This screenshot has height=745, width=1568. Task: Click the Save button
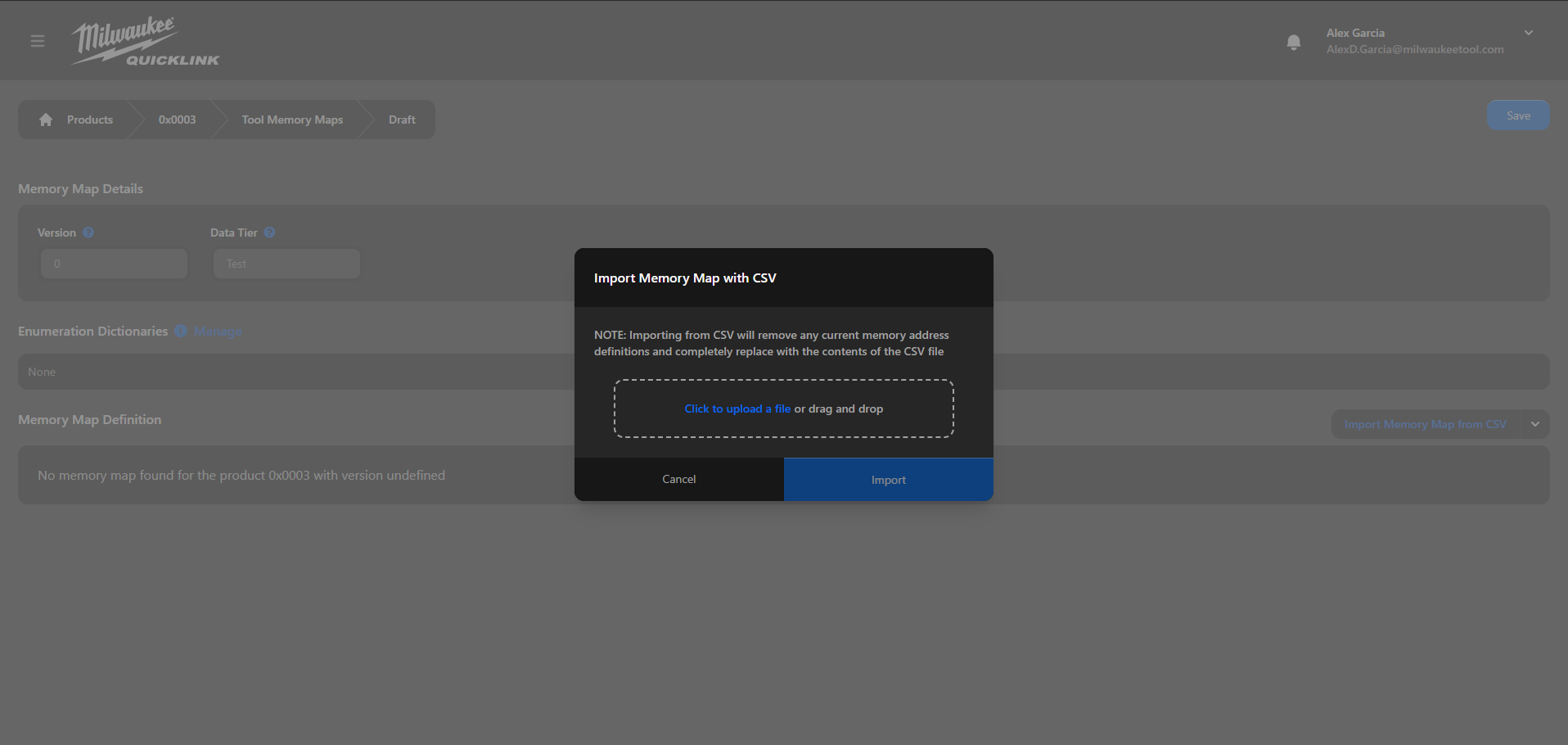coord(1518,115)
